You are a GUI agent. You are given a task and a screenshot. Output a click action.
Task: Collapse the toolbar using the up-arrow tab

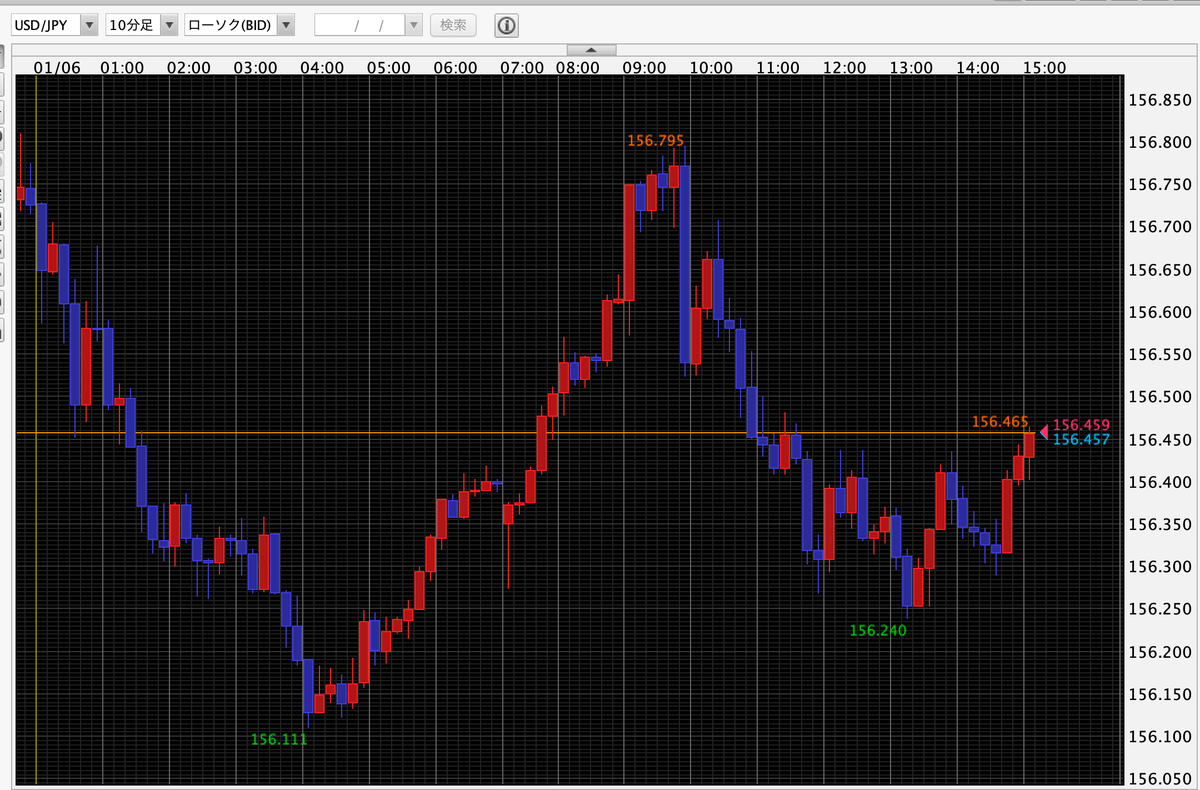tap(590, 48)
